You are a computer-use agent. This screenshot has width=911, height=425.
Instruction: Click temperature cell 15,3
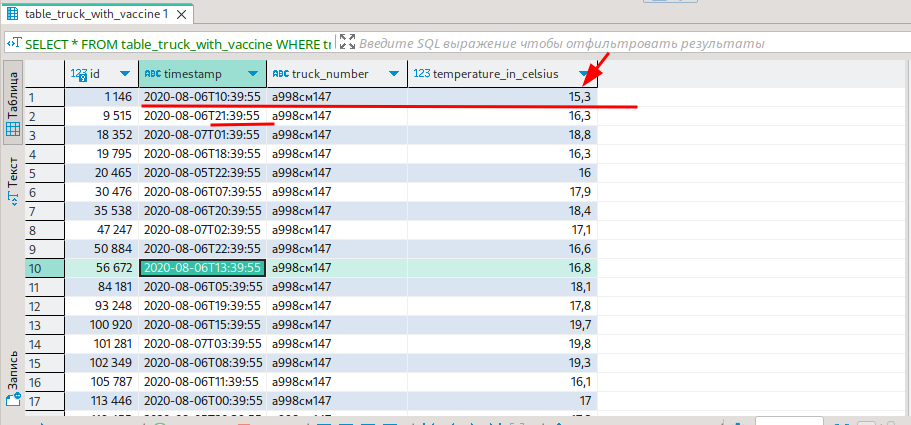503,98
